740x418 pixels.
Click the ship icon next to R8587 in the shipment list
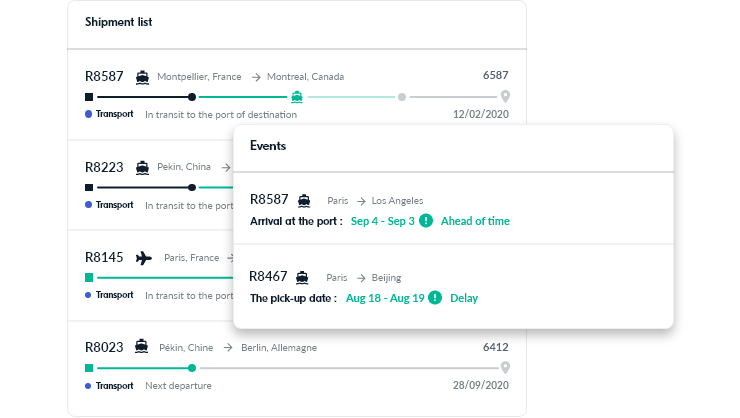[x=142, y=77]
